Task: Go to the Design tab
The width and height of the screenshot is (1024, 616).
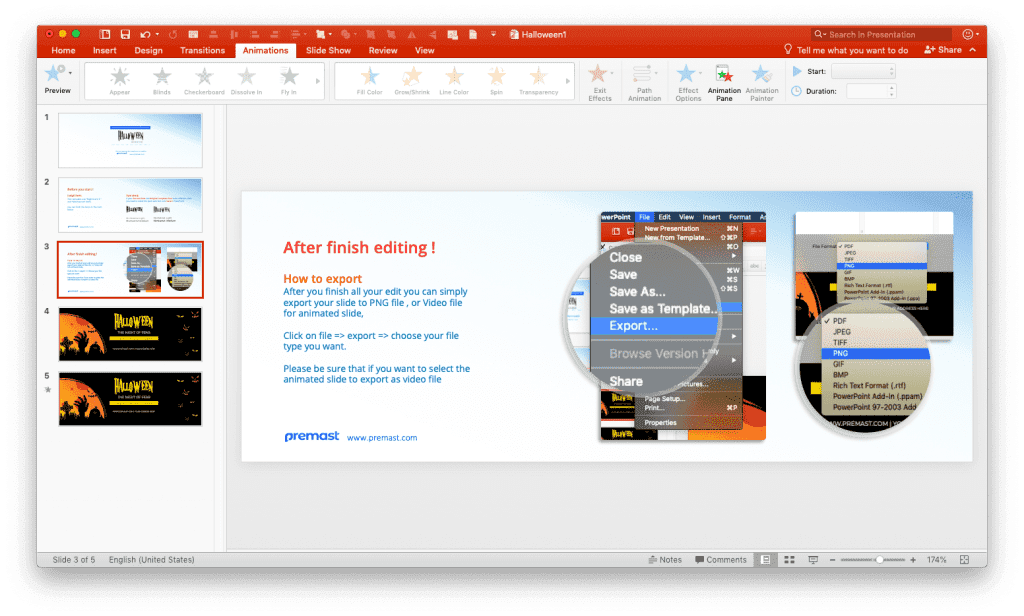Action: [x=148, y=50]
